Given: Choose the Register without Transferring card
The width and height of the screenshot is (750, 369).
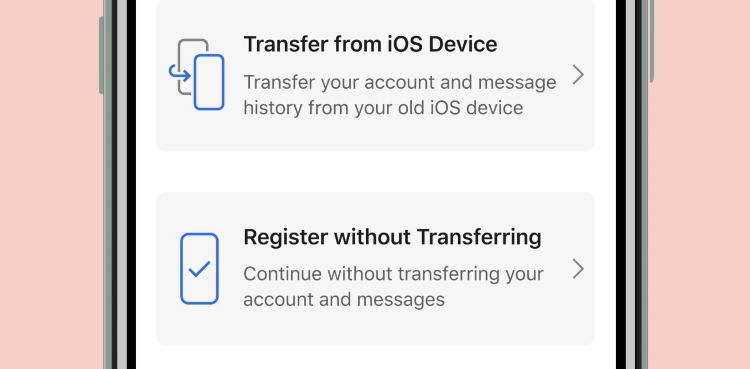Looking at the screenshot, I should (375, 268).
